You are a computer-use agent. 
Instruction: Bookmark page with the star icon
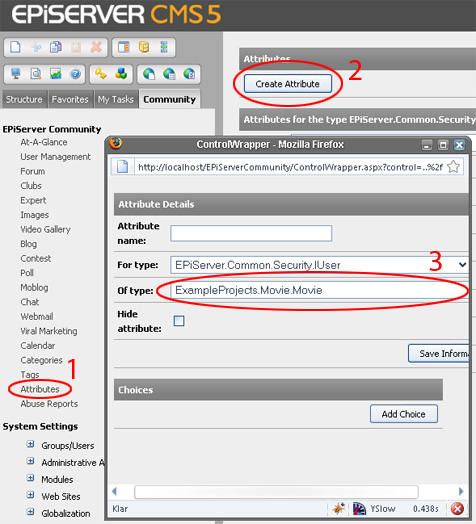pos(453,166)
